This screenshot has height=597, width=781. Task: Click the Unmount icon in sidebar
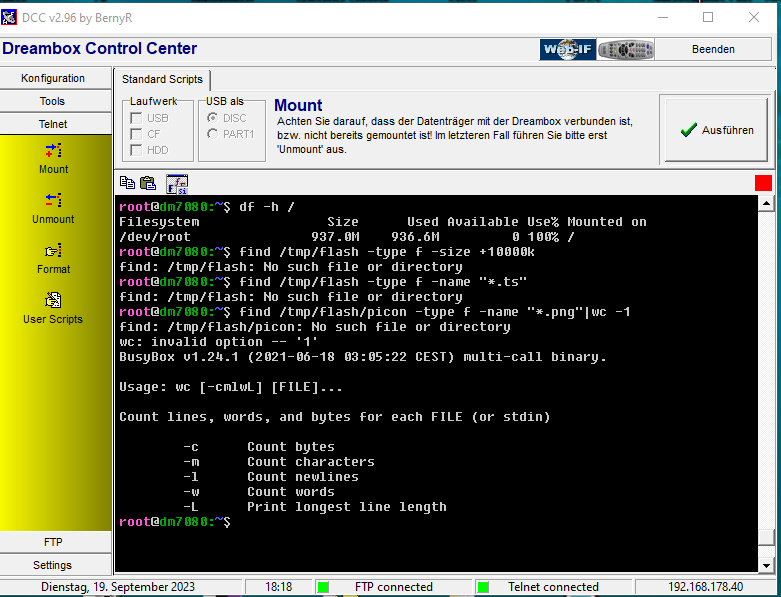tap(54, 201)
